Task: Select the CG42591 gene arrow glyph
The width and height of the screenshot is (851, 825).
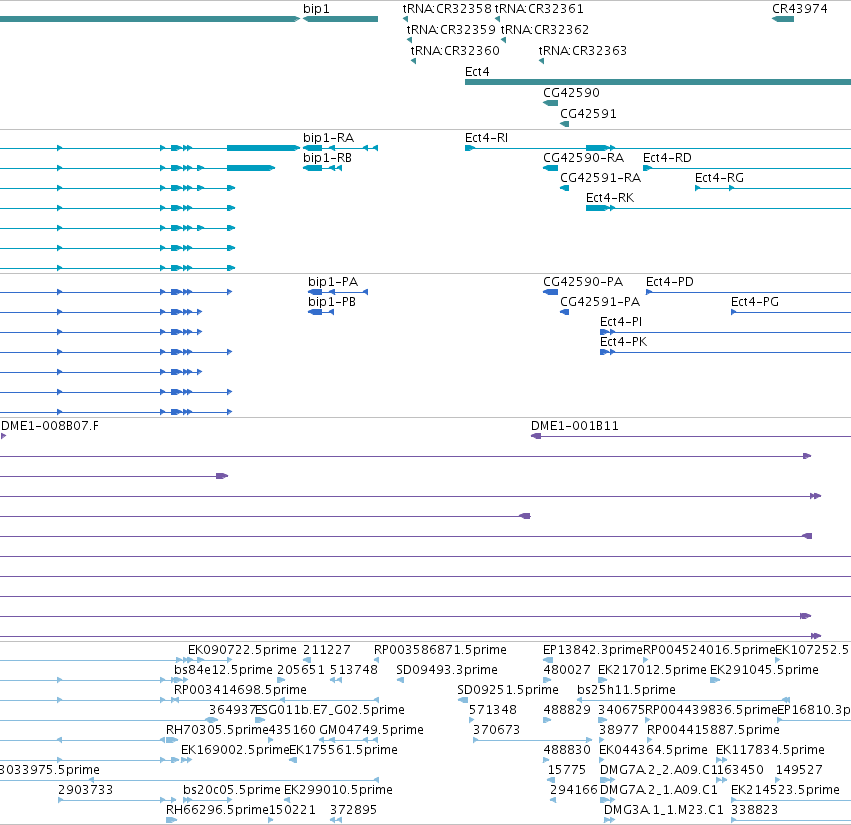Action: [x=564, y=124]
